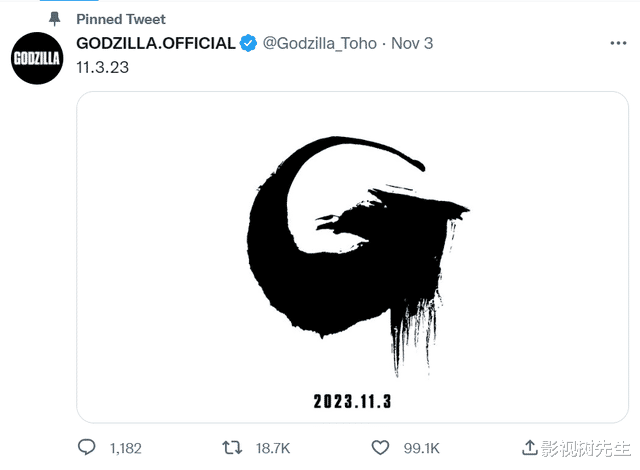Like the tweet with the heart icon

click(380, 447)
